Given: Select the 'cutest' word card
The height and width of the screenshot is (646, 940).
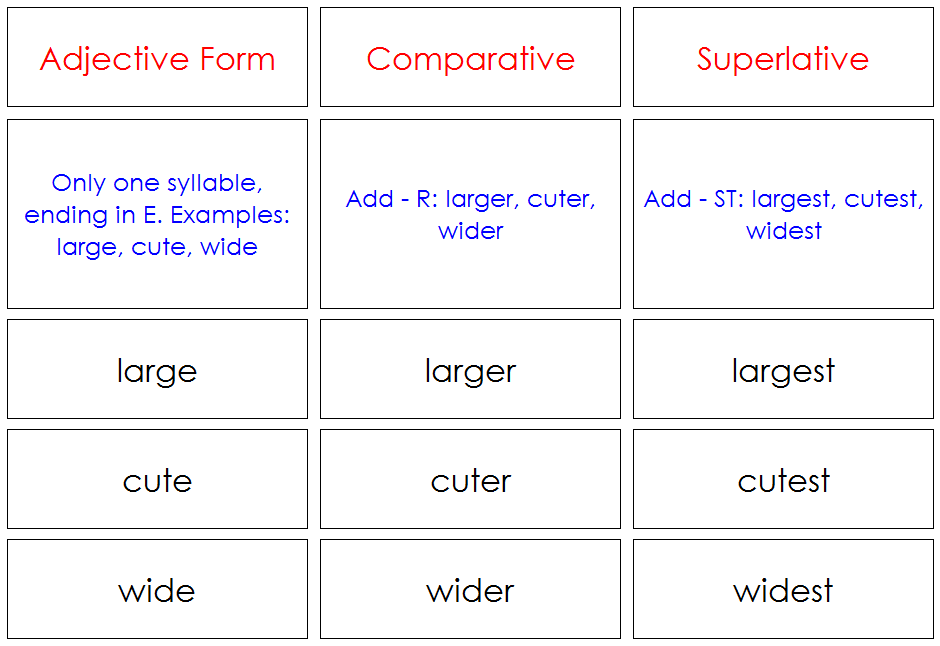Looking at the screenshot, I should (783, 480).
